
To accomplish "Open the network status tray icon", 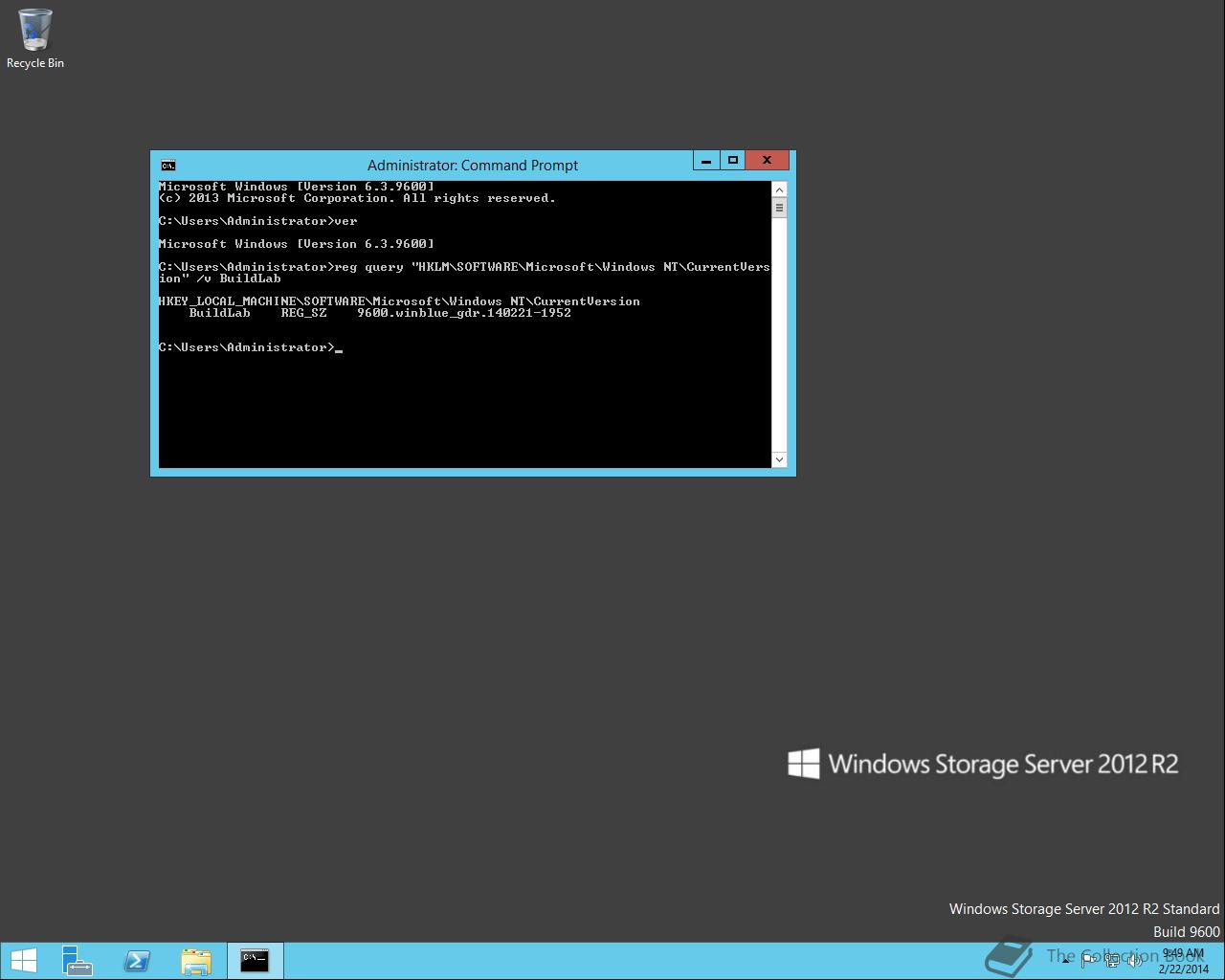I will click(1112, 961).
